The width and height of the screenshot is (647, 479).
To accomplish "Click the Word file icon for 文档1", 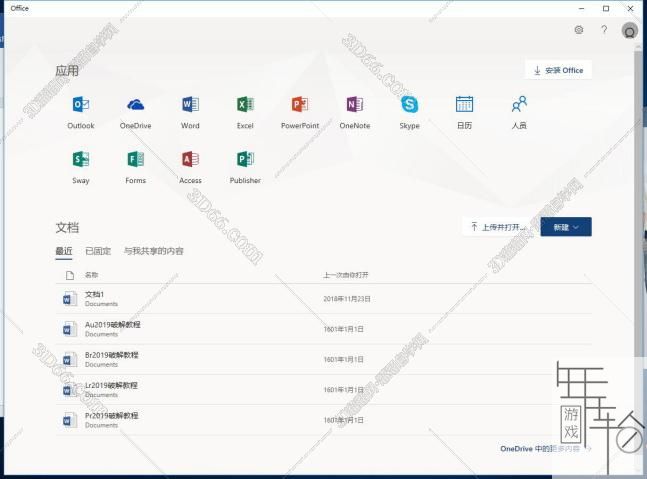I will pos(69,299).
